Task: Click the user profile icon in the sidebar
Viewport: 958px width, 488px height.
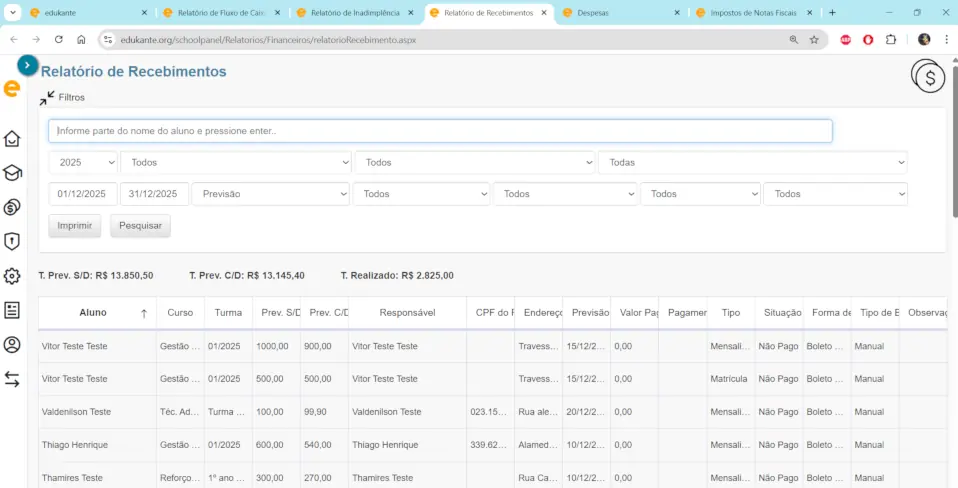Action: [x=12, y=344]
